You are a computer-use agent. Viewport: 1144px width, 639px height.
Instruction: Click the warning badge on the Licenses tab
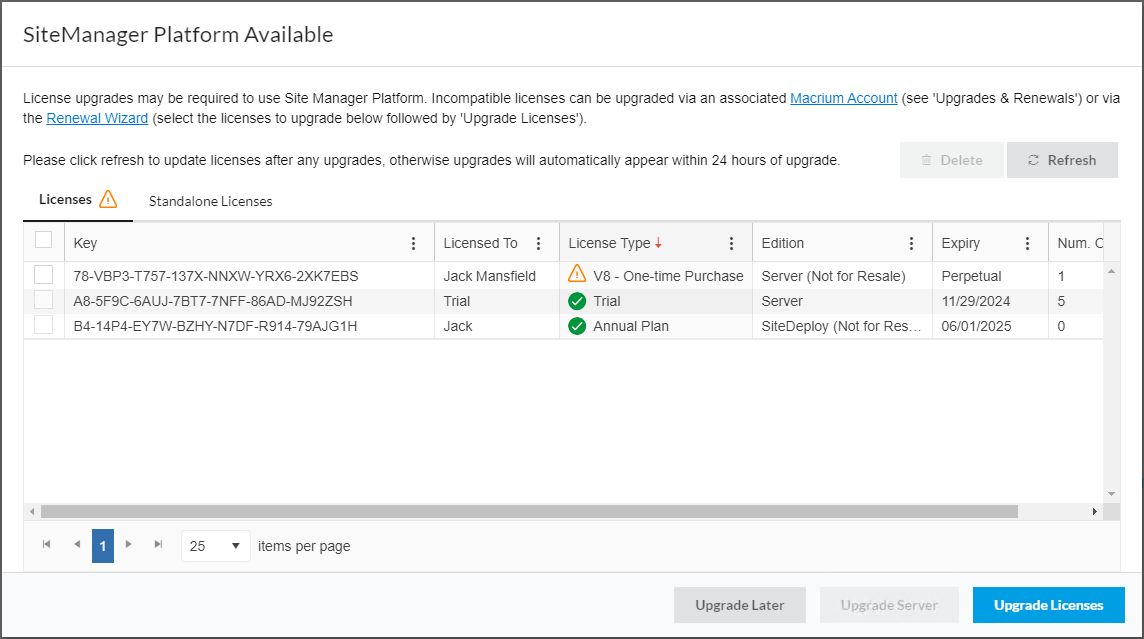pyautogui.click(x=107, y=199)
